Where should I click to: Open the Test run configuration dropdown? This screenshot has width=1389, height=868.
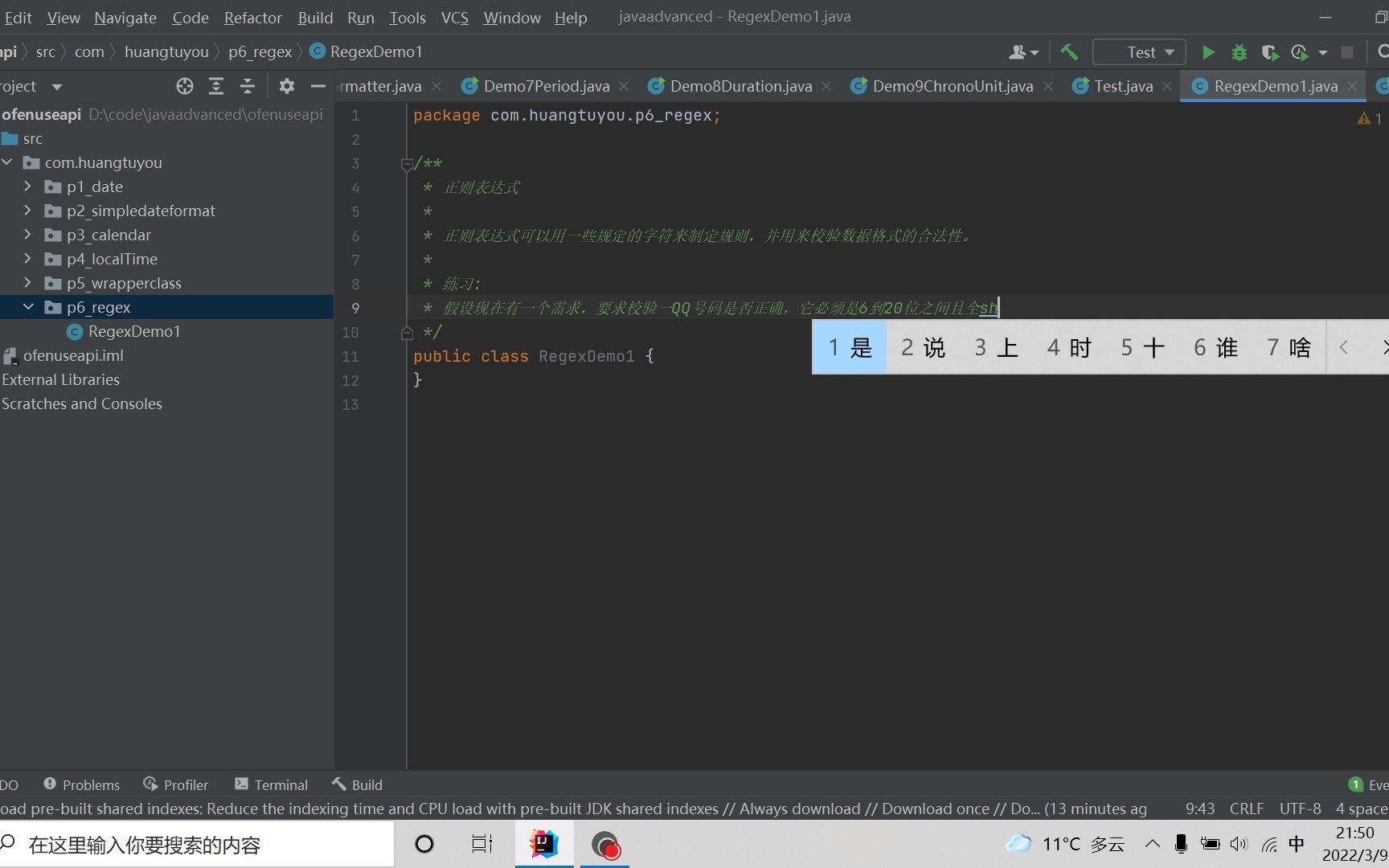(x=1139, y=52)
